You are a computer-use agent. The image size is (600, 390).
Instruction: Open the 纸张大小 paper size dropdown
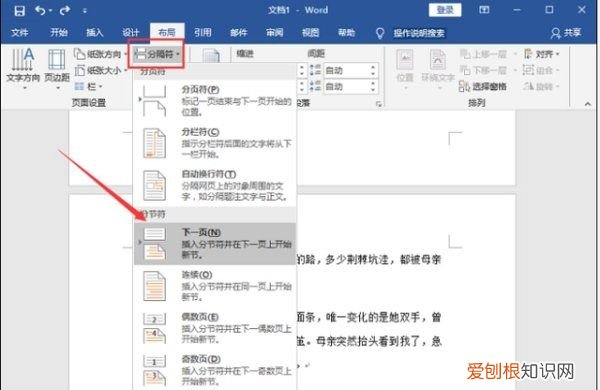tap(101, 70)
